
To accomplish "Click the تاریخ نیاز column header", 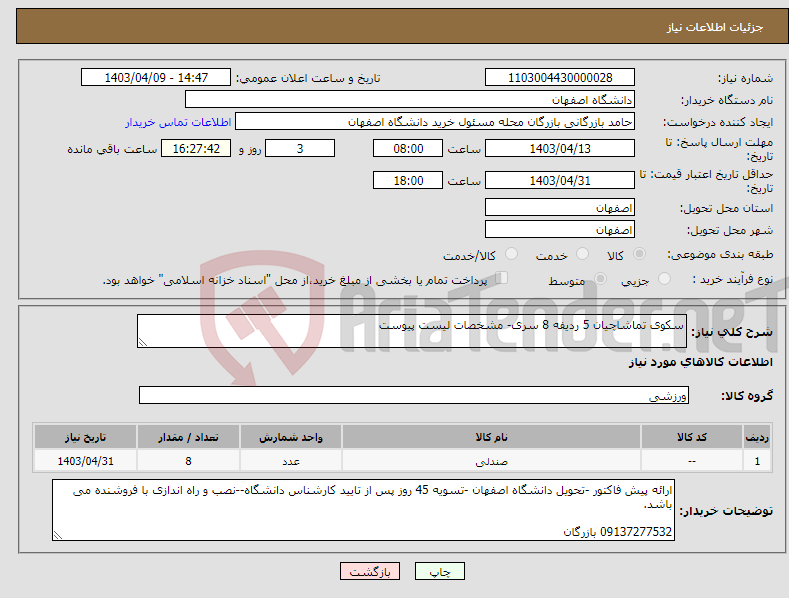I will 85,437.
